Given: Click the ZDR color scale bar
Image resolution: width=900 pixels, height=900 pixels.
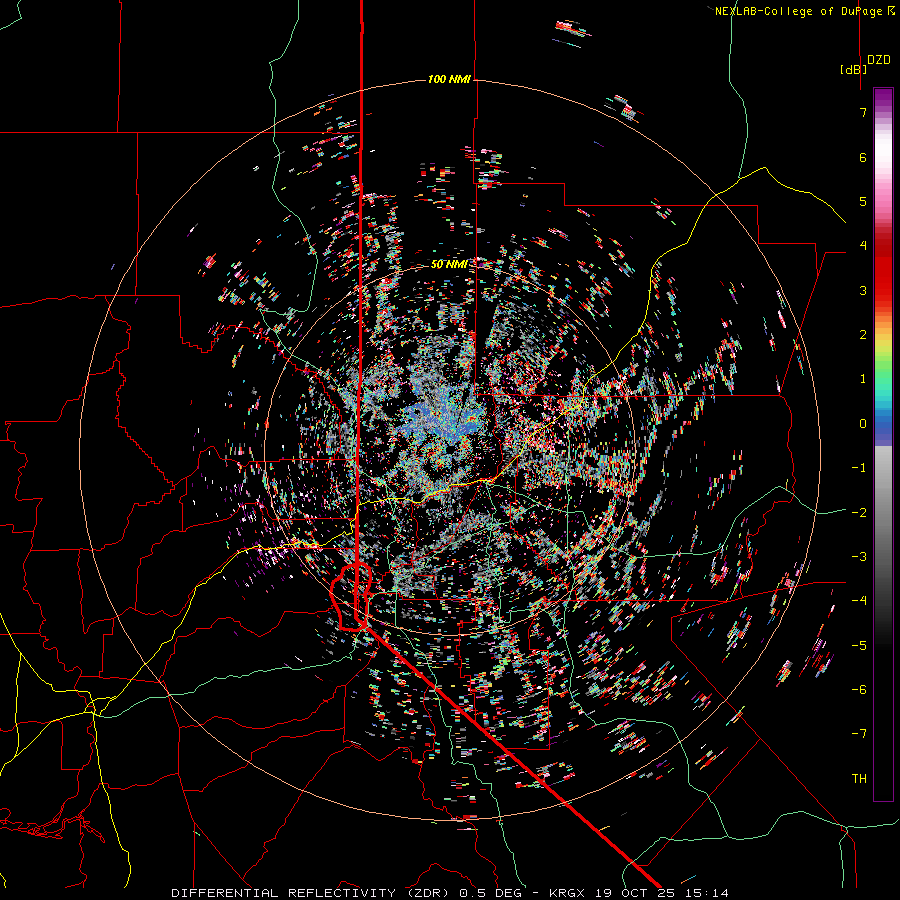Looking at the screenshot, I should [x=883, y=444].
